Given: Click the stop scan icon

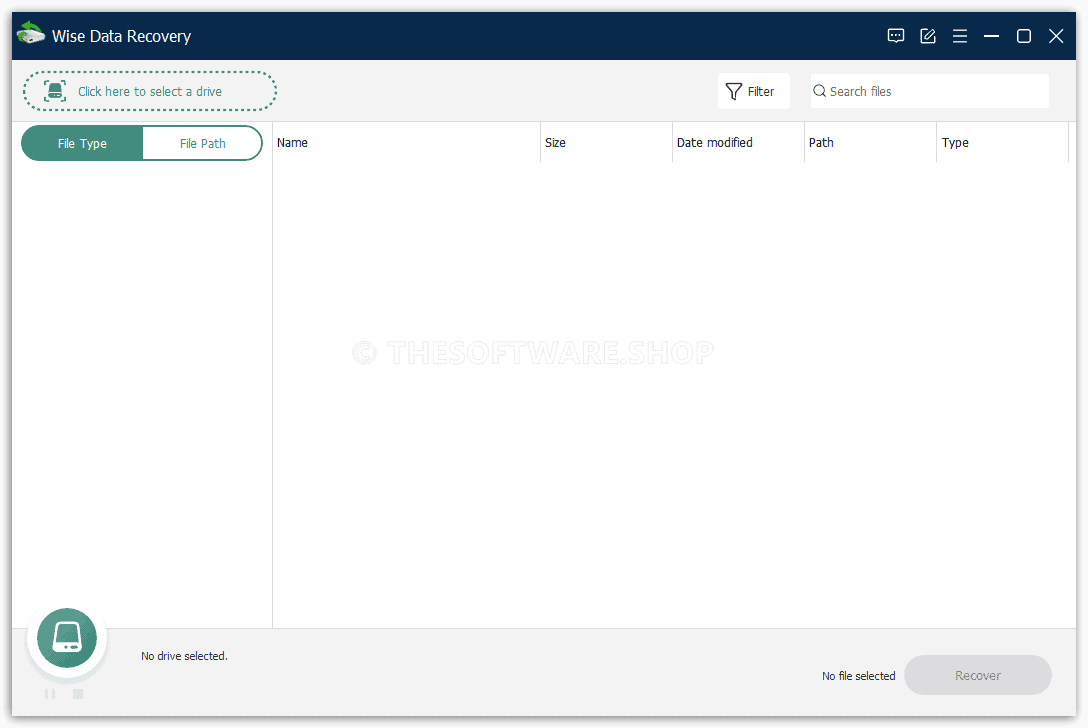Looking at the screenshot, I should click(x=78, y=694).
